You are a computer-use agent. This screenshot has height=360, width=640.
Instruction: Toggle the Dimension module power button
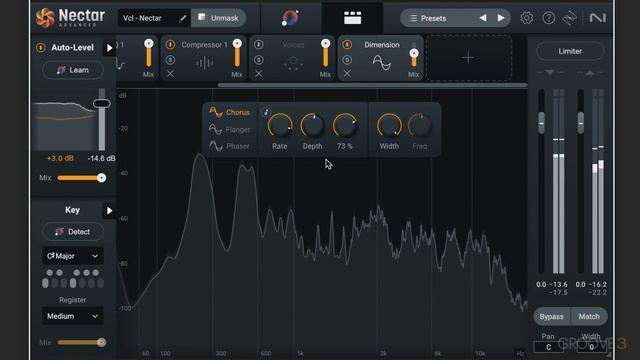347,44
